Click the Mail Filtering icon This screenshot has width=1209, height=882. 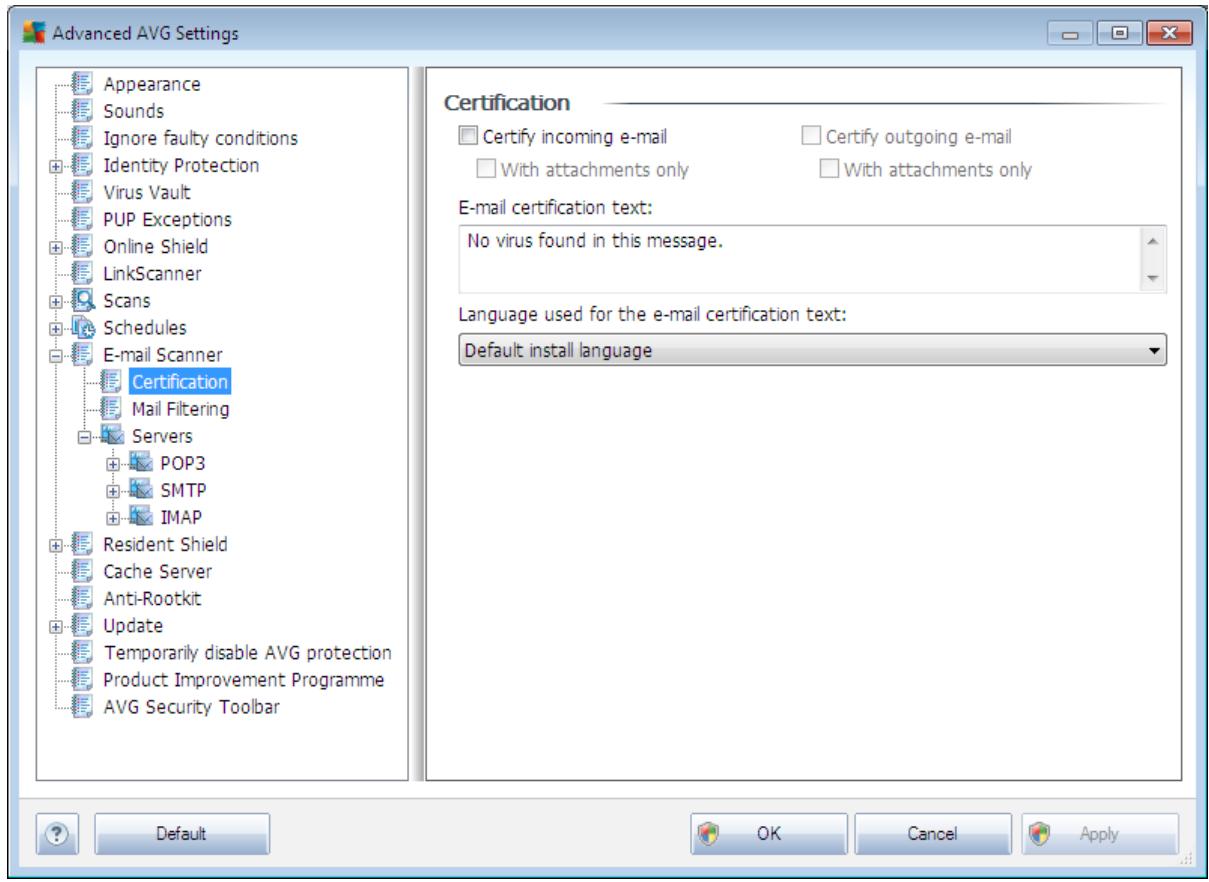113,408
